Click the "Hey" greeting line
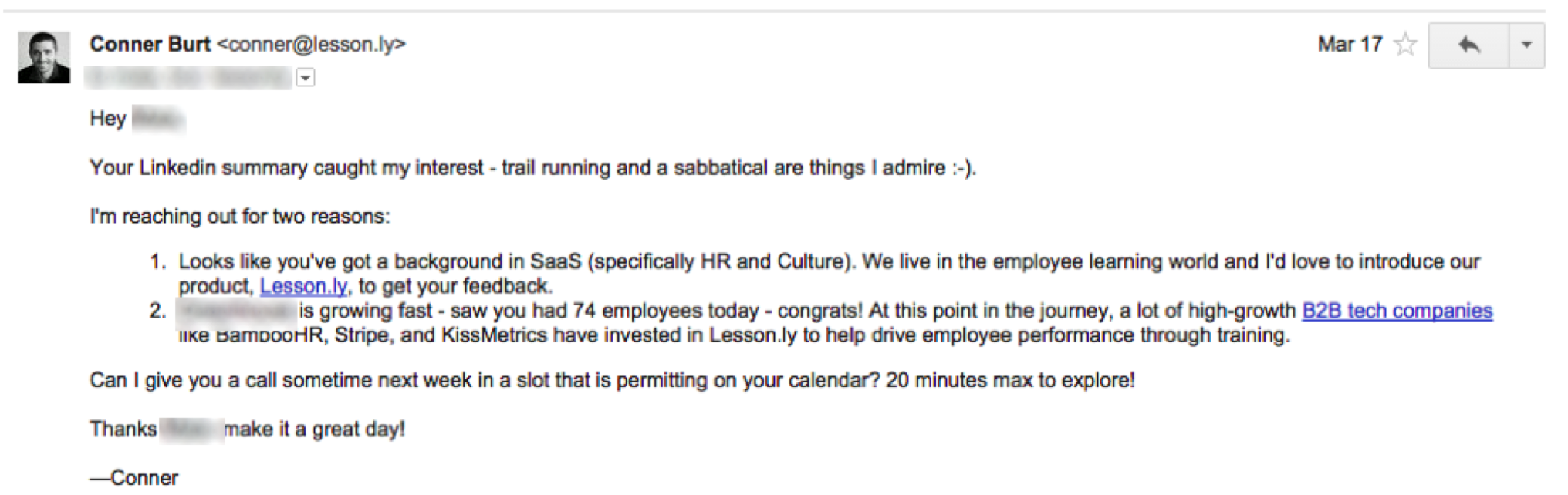This screenshot has height=495, width=1568. tap(108, 119)
